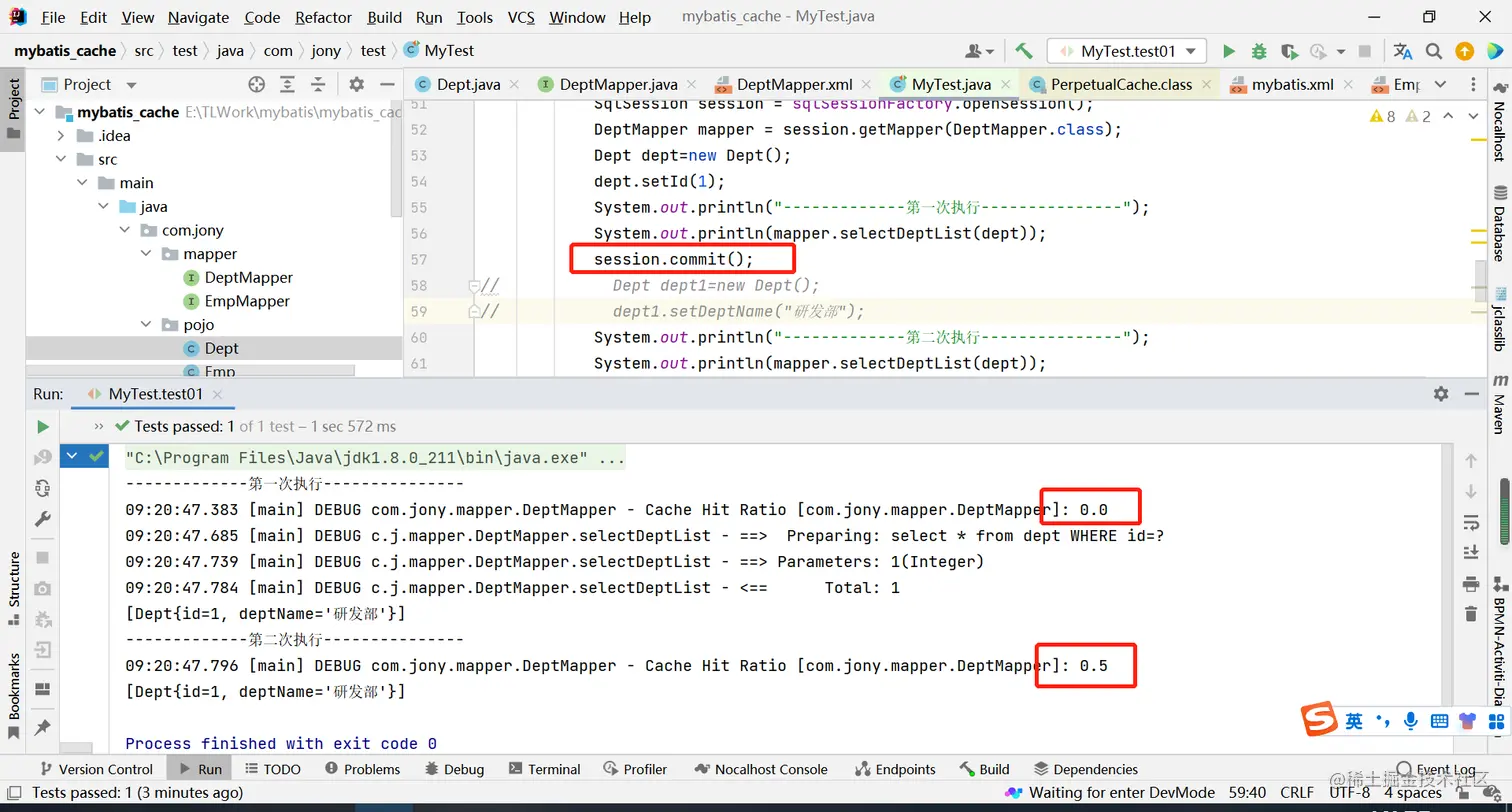Viewport: 1512px width, 812px height.
Task: Open the MyTest.test01 run configuration dropdown
Action: point(1127,51)
